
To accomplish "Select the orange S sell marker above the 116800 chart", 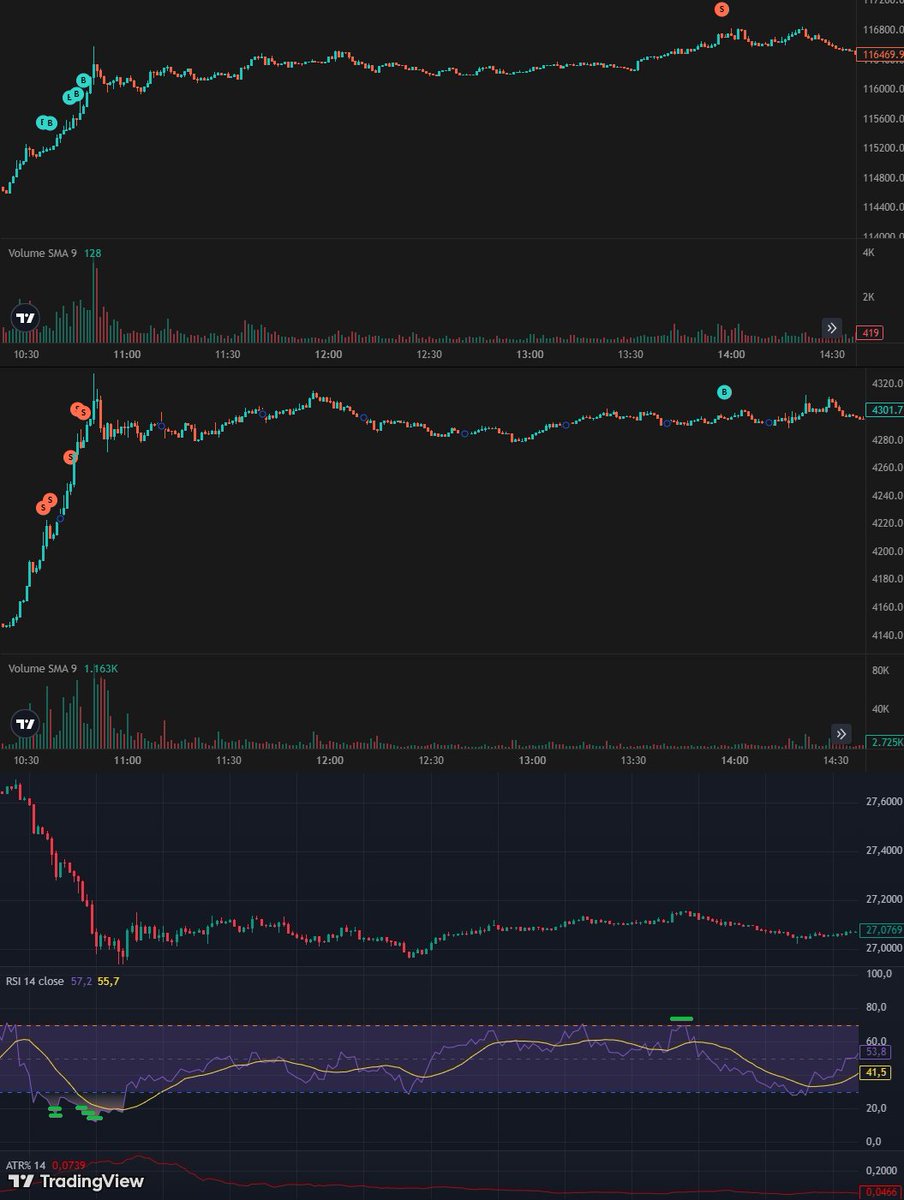I will pos(722,9).
